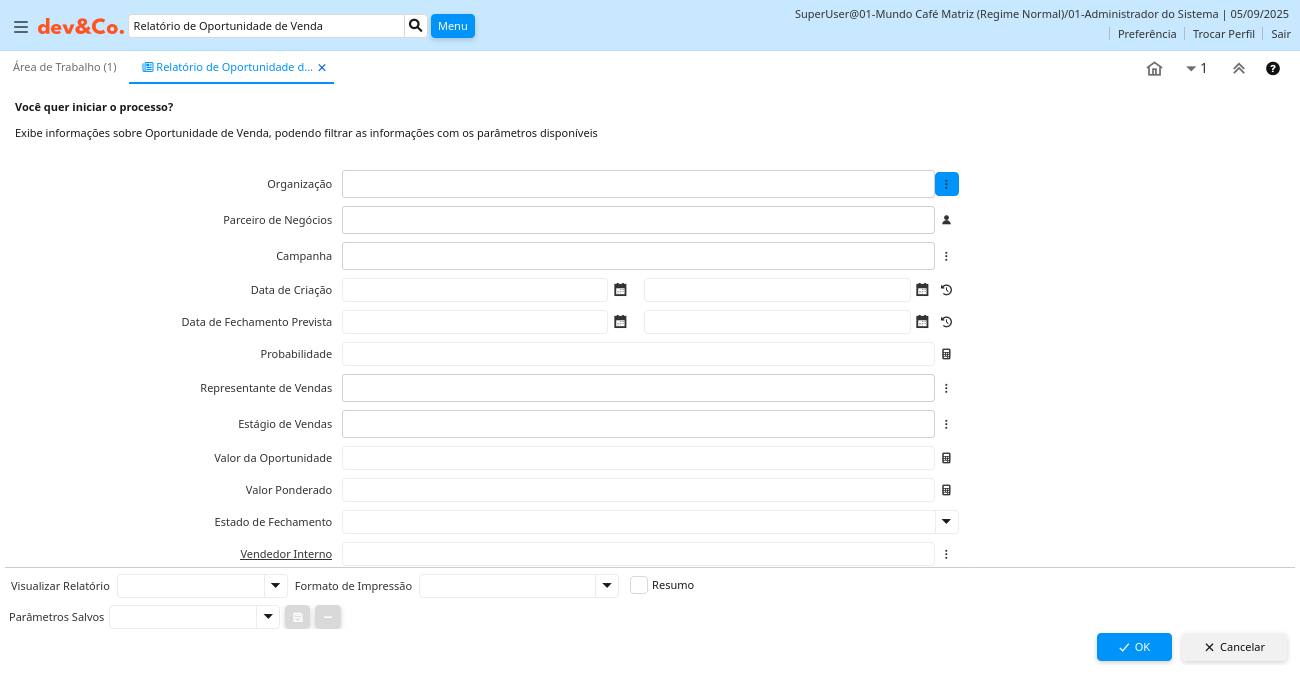Image resolution: width=1300 pixels, height=674 pixels.
Task: Click the Trocar Perfil link
Action: pyautogui.click(x=1223, y=34)
